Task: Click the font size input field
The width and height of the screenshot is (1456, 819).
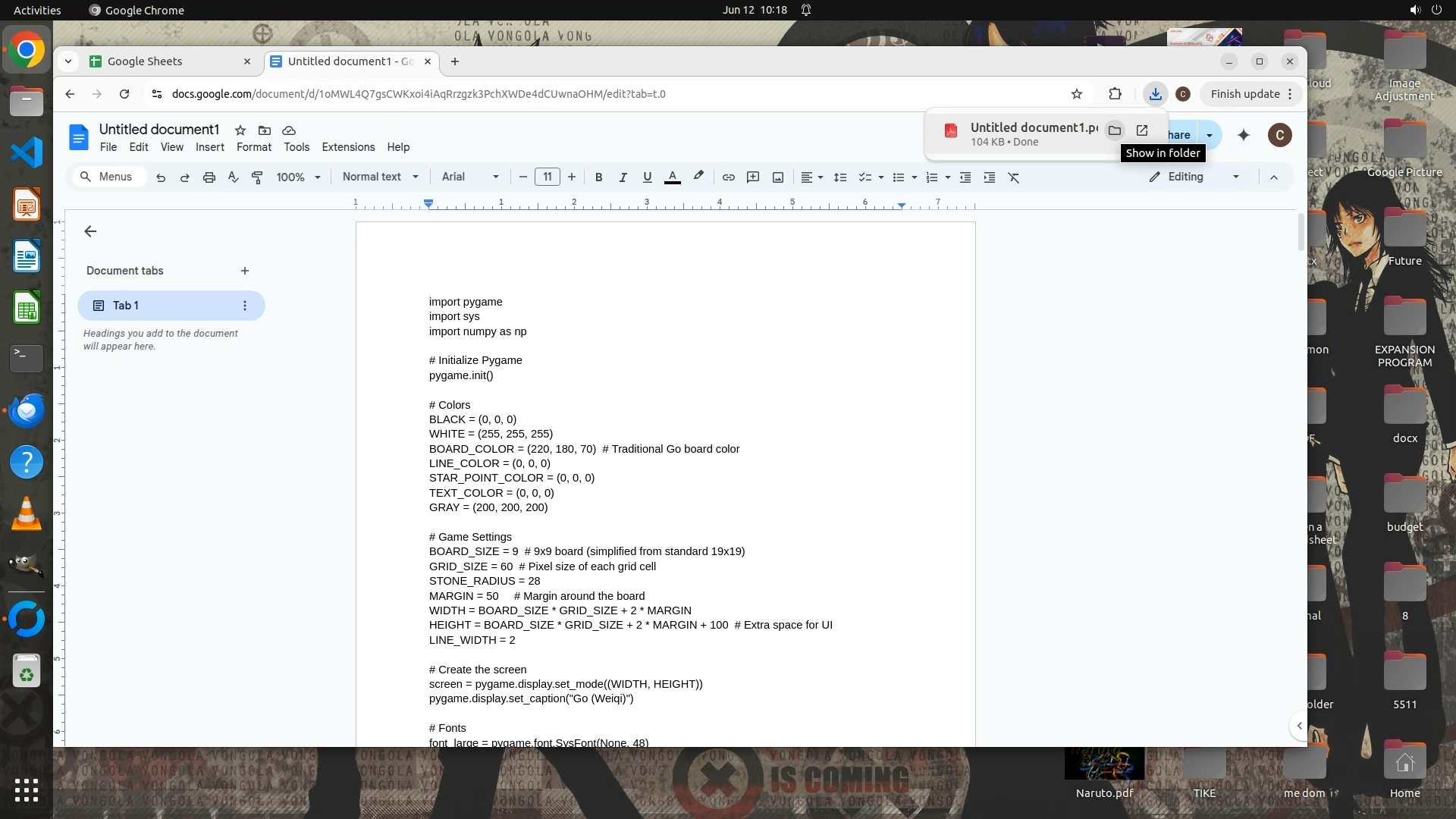Action: pyautogui.click(x=547, y=177)
